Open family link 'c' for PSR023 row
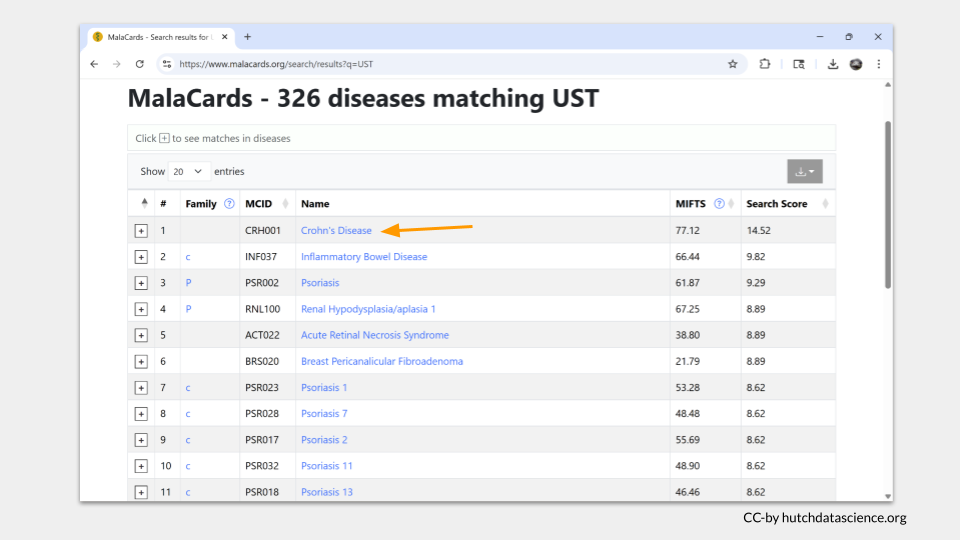Viewport: 960px width, 540px height. 188,388
